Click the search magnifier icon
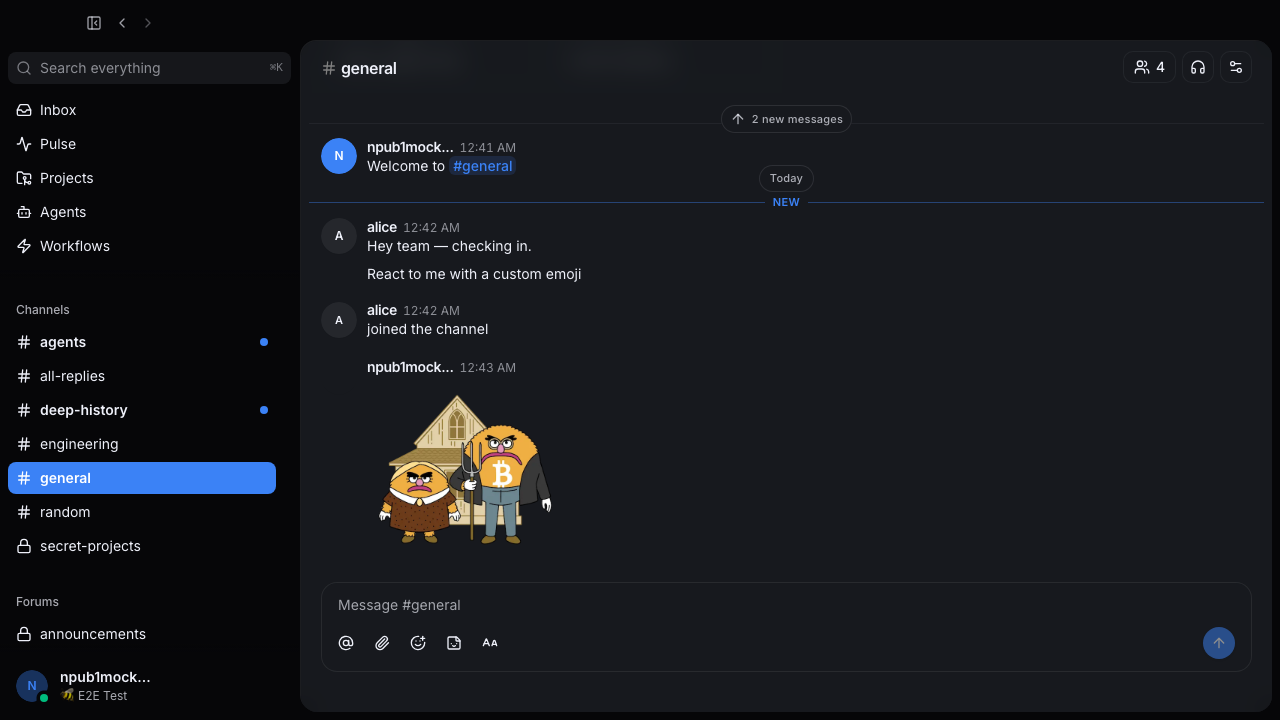Viewport: 1280px width, 720px height. pos(25,68)
